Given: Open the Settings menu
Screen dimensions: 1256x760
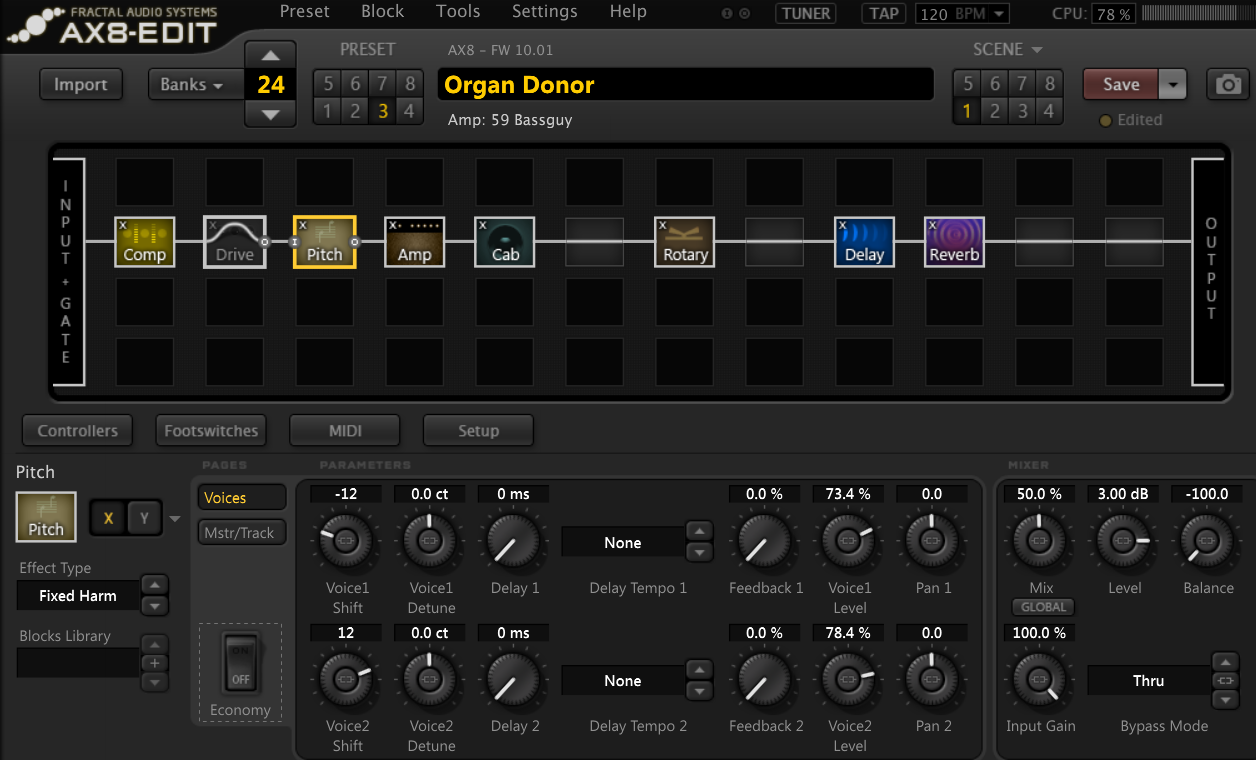Looking at the screenshot, I should (x=545, y=12).
